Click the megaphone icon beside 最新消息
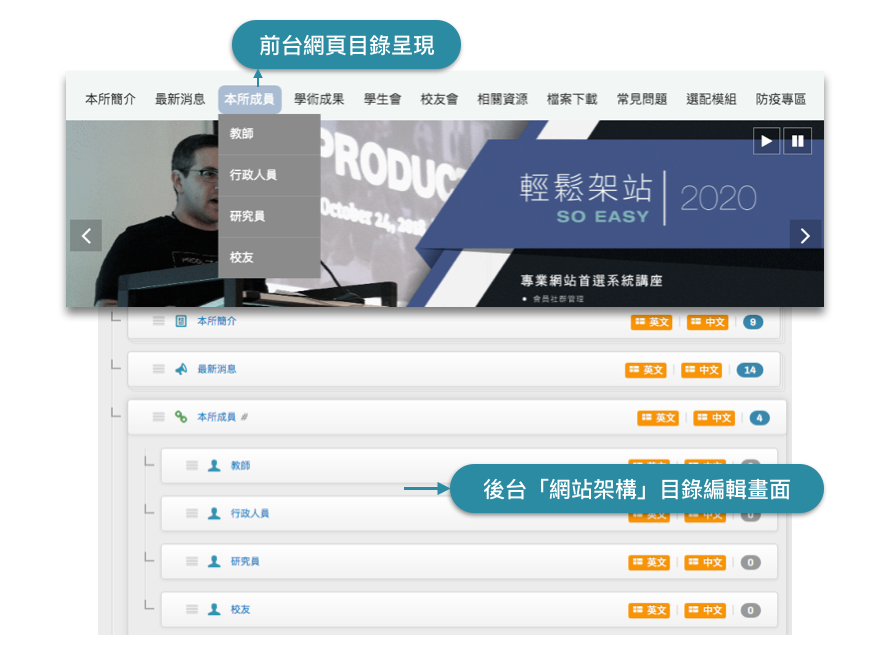The width and height of the screenshot is (888, 662). click(181, 369)
